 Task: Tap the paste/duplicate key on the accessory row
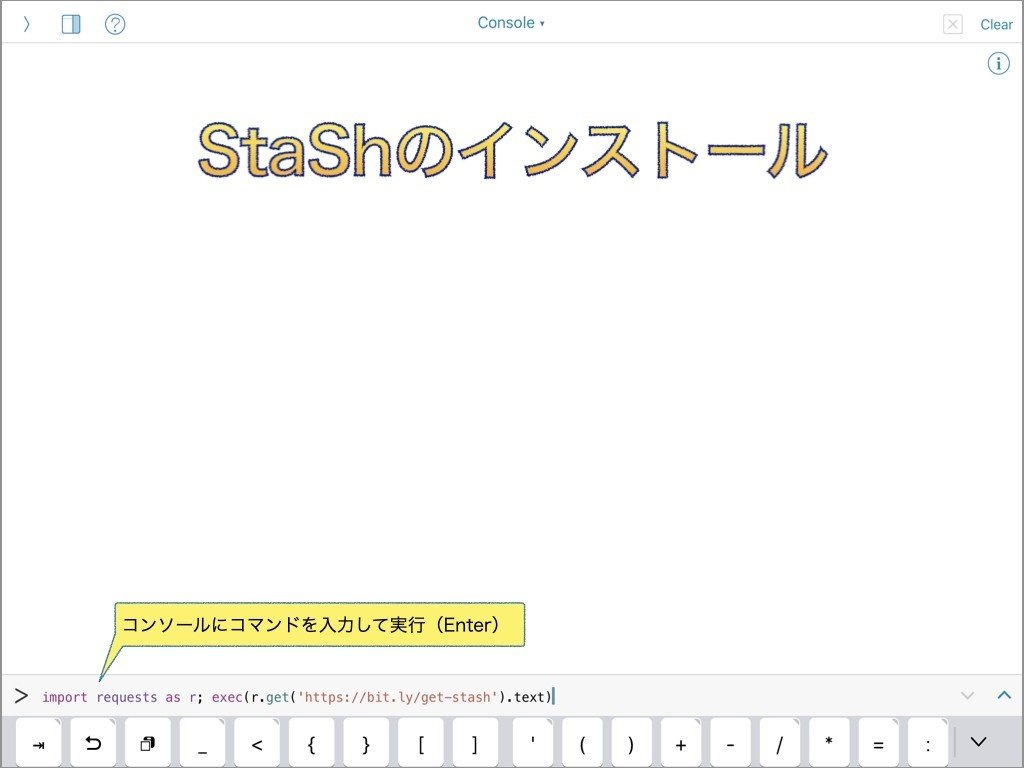point(148,742)
